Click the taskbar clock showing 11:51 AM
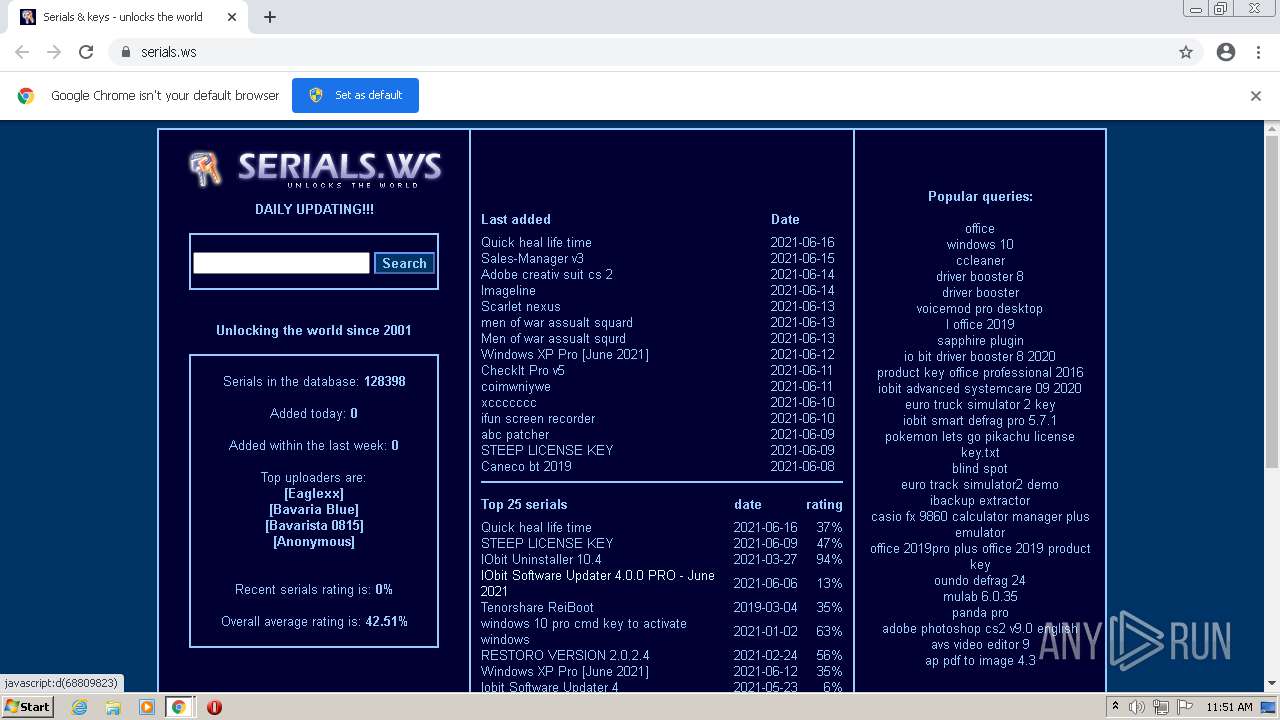 (1230, 707)
